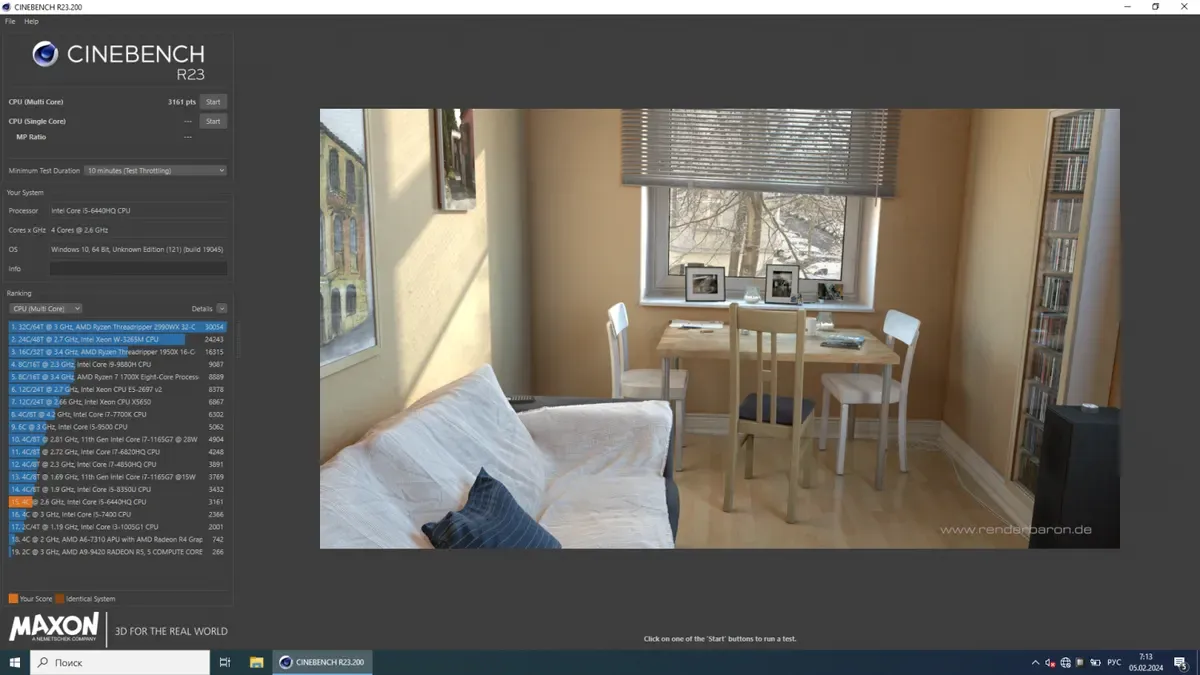Click the Info text field

click(x=138, y=269)
